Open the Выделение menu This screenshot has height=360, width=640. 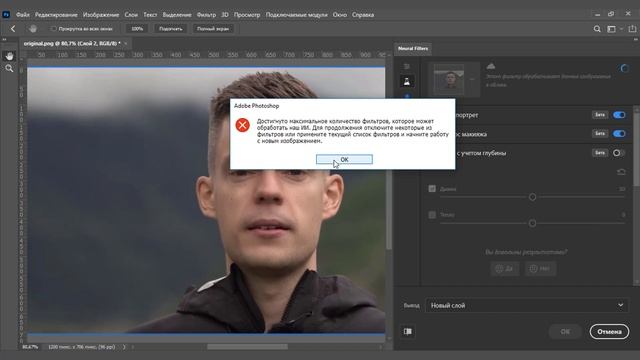(x=177, y=15)
